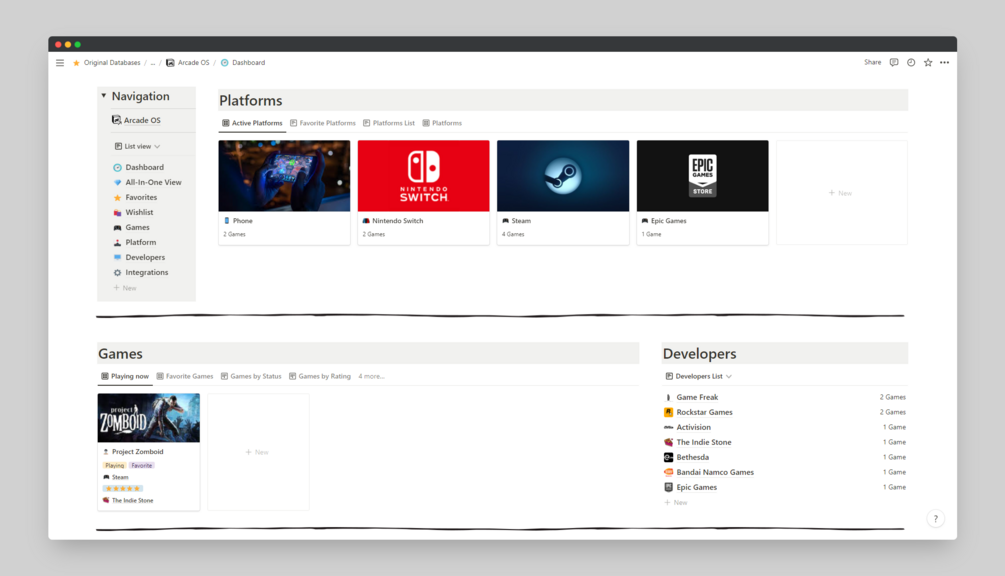Image resolution: width=1005 pixels, height=576 pixels.
Task: Expand the breadcrumb ellipsis
Action: (153, 63)
